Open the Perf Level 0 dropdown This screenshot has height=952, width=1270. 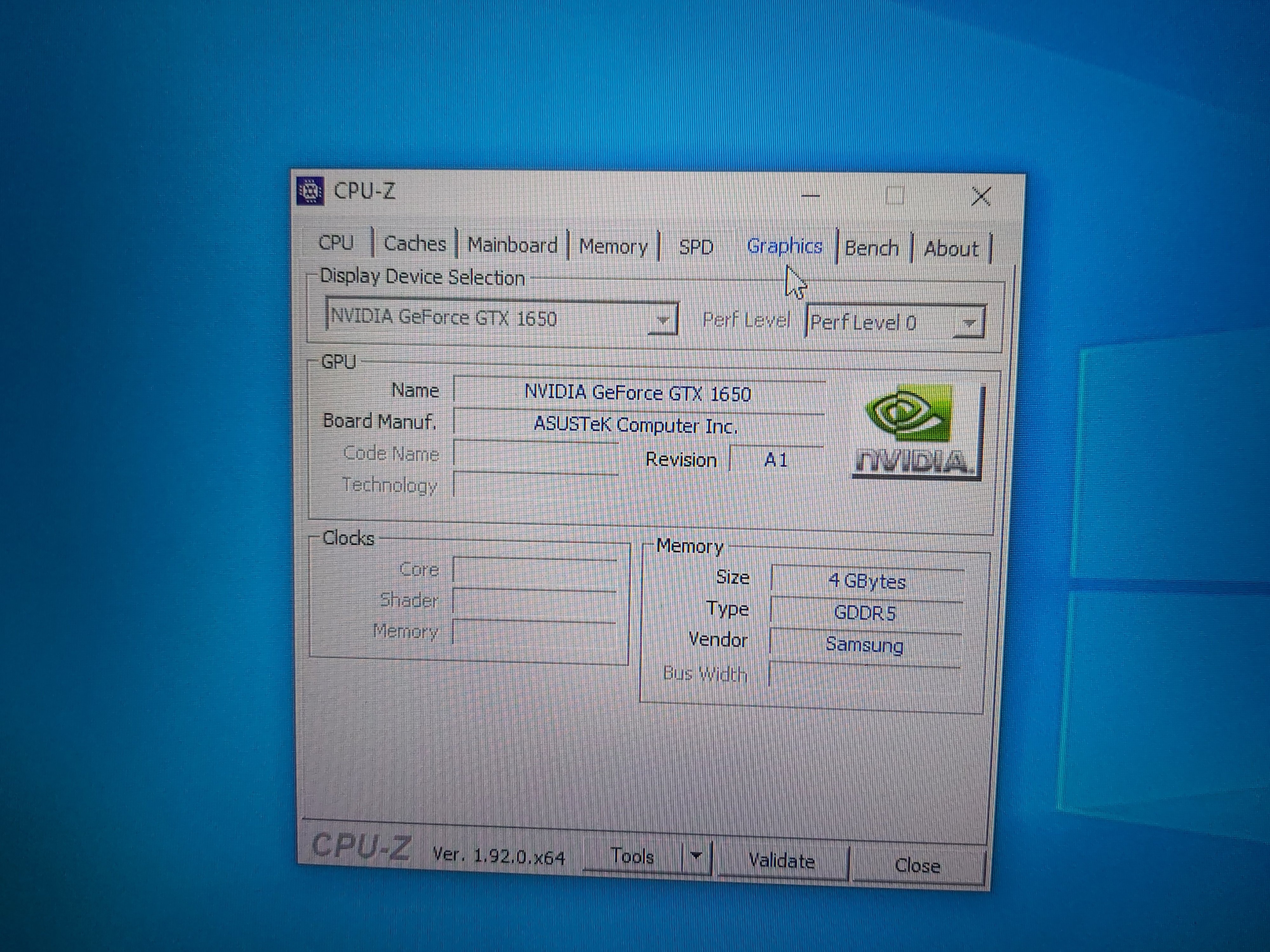(969, 324)
